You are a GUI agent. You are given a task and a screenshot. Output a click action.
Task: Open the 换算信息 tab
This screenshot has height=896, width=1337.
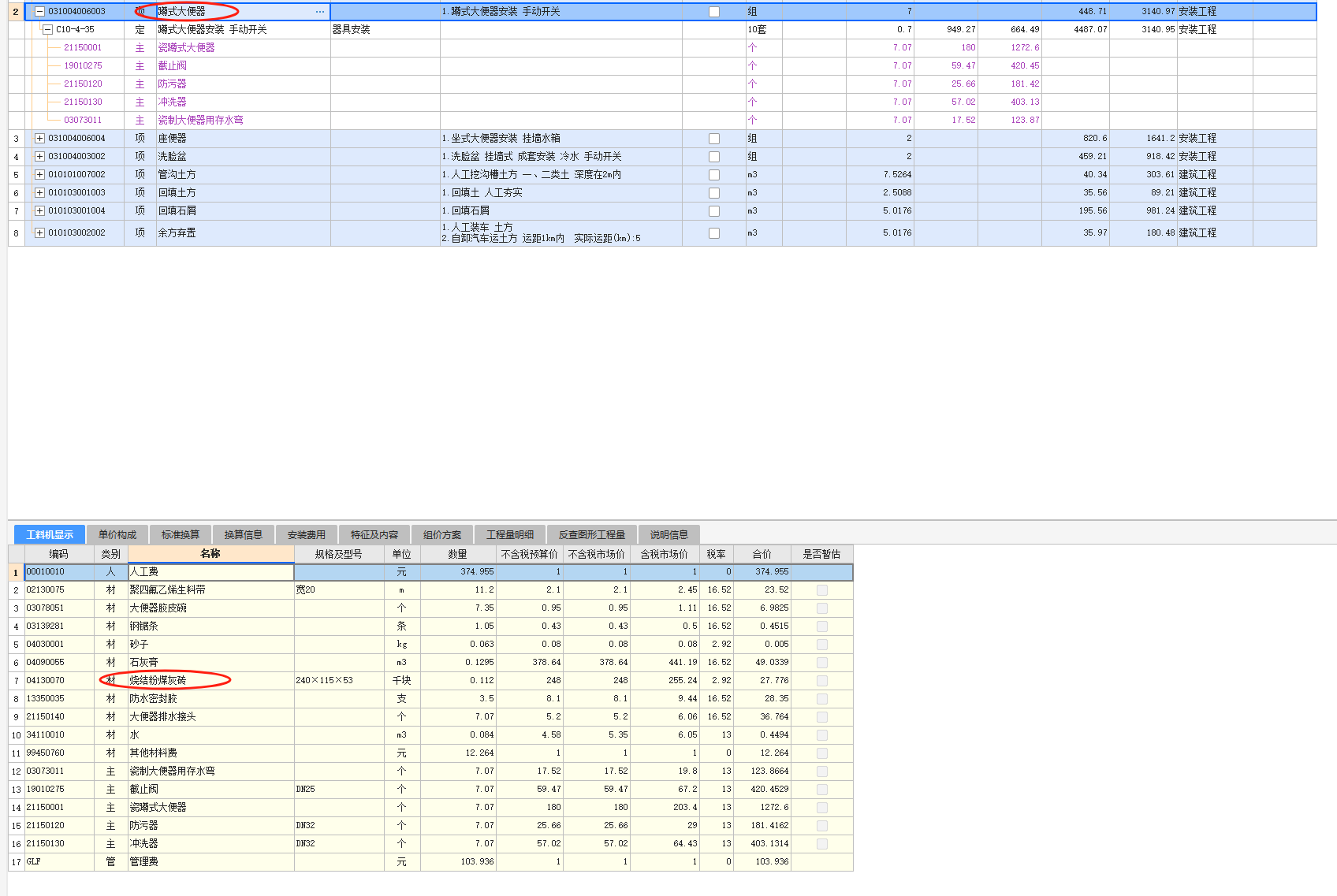244,534
